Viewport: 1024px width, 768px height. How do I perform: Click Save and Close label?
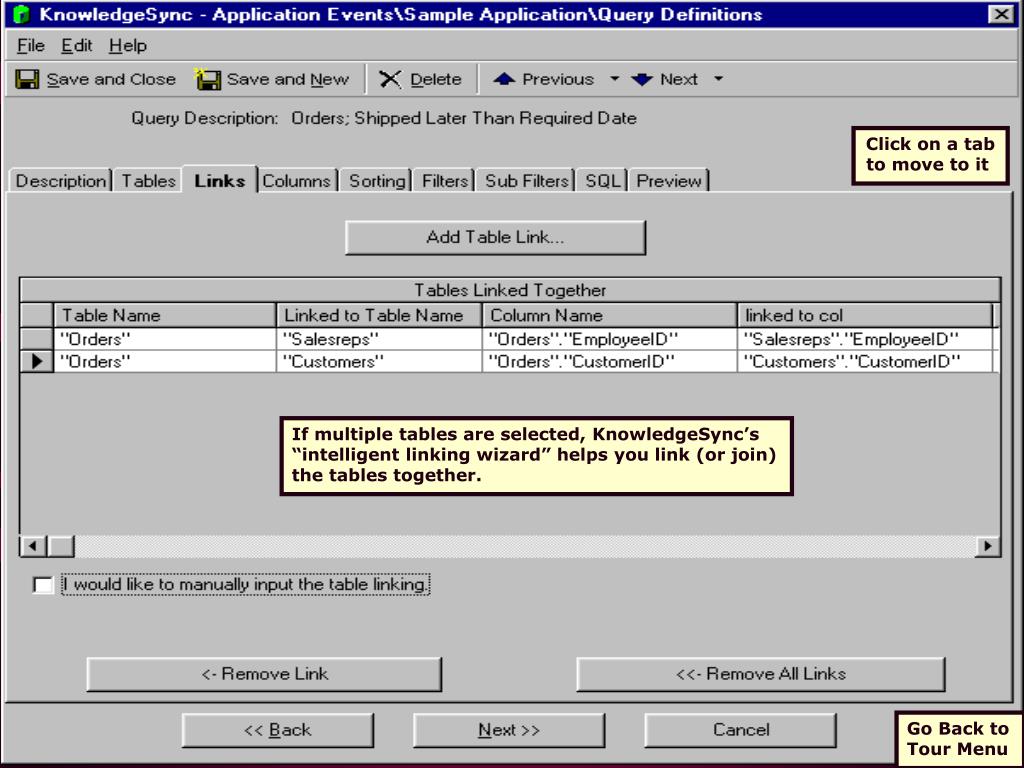(x=111, y=79)
